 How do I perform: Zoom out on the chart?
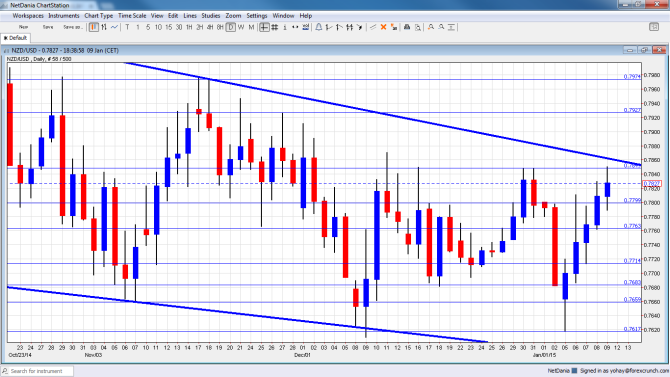click(x=441, y=27)
